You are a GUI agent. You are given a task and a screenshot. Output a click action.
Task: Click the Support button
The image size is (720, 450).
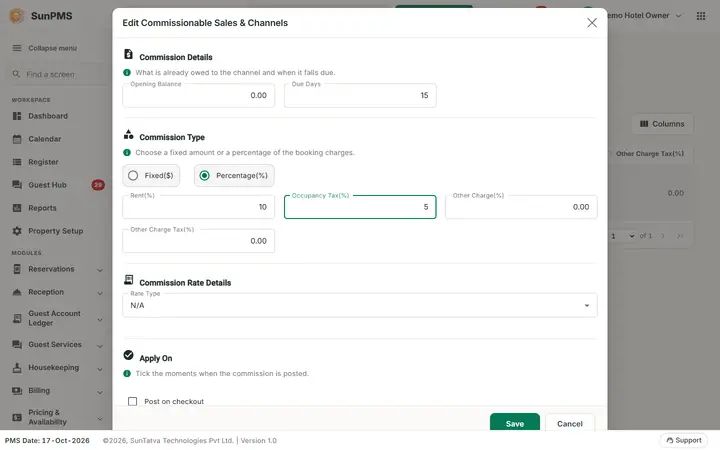(684, 440)
